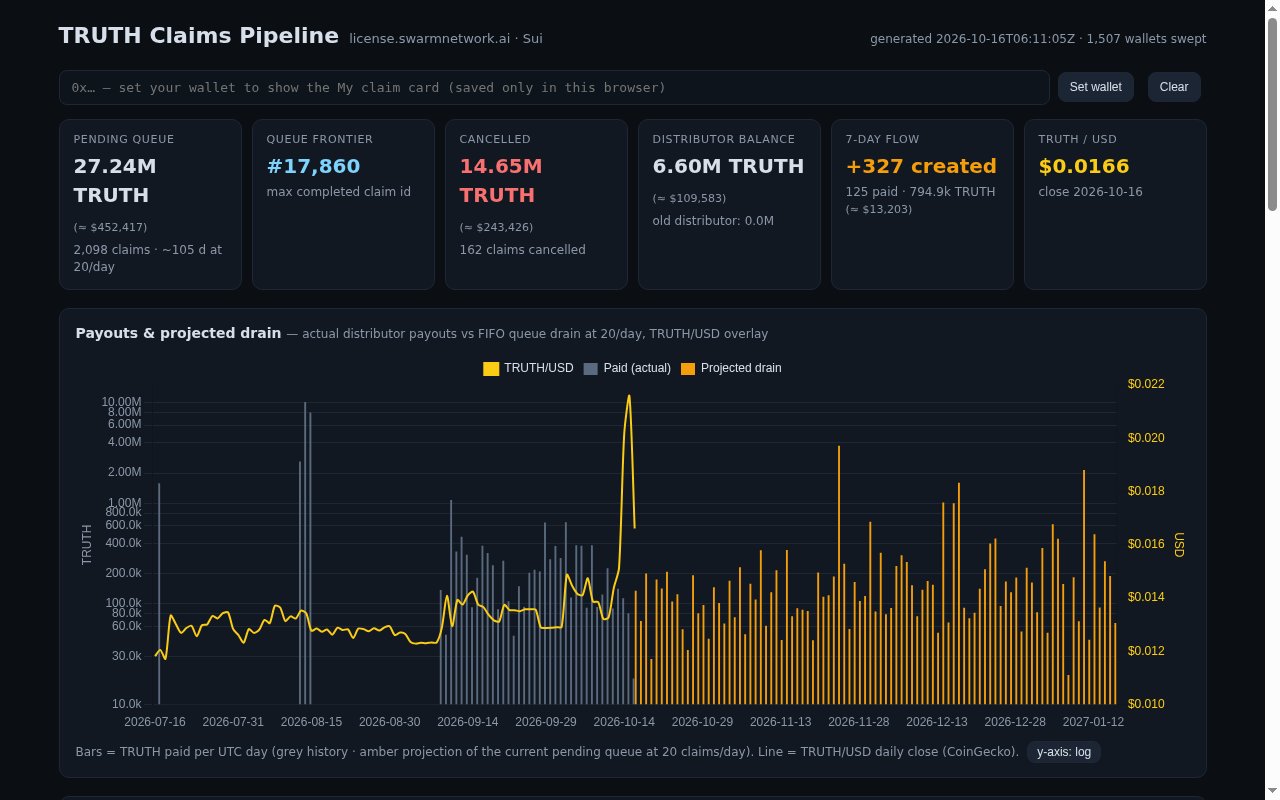Click 'old distributor: 0.0M' text
The height and width of the screenshot is (800, 1280).
coord(713,221)
